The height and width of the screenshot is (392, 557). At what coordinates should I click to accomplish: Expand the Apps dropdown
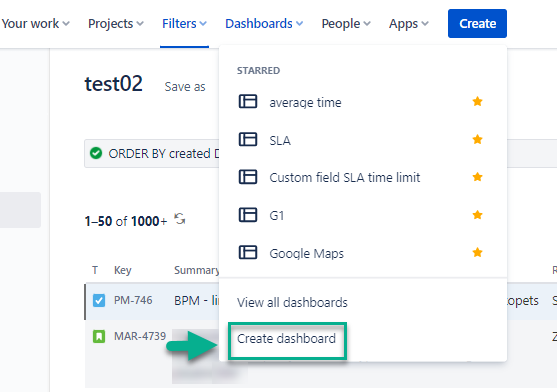tap(409, 24)
